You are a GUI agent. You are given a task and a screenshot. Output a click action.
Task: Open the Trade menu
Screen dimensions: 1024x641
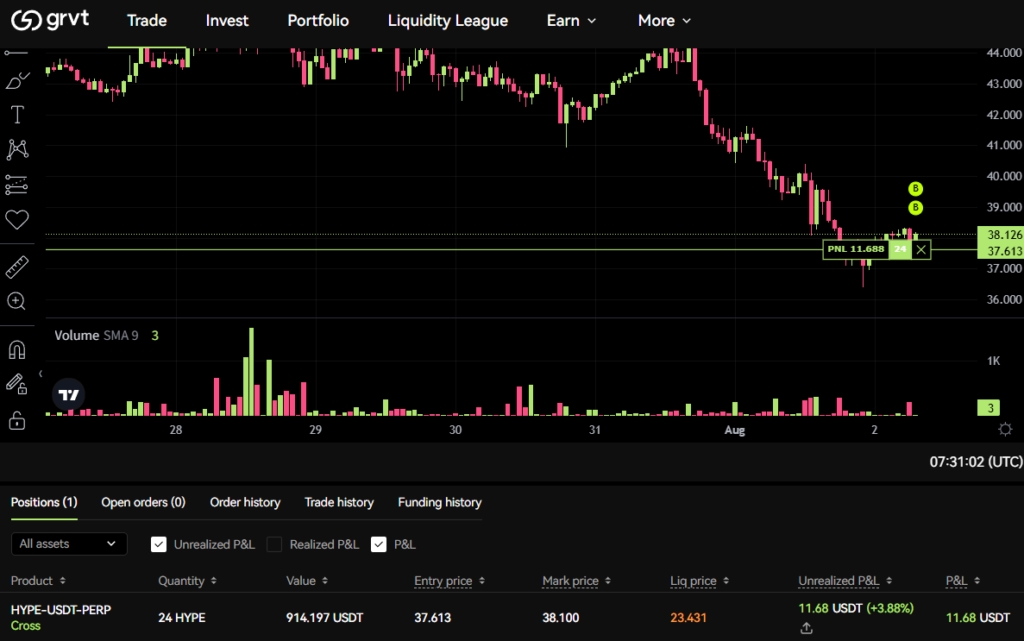pos(147,21)
